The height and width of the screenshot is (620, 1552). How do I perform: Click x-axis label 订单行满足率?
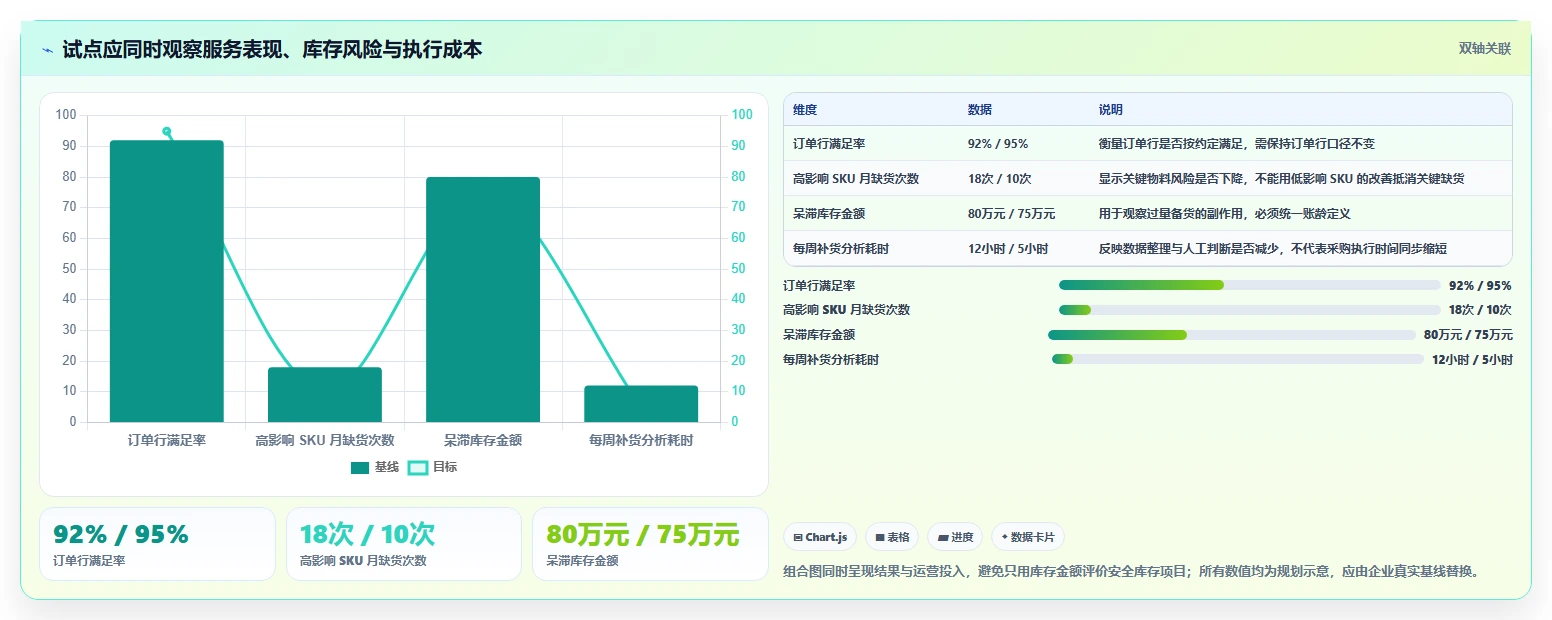pyautogui.click(x=167, y=440)
